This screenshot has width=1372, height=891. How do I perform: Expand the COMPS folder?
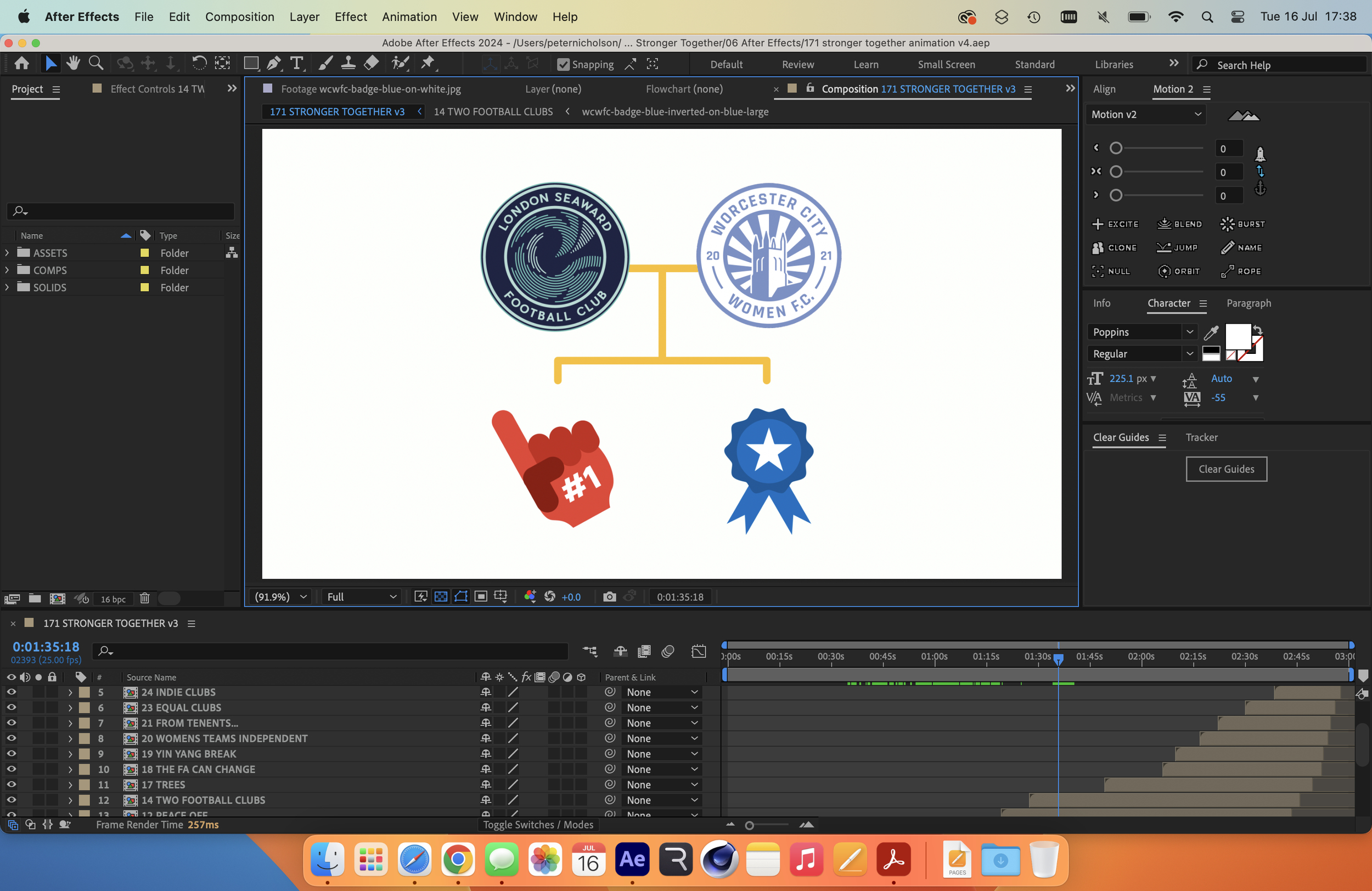click(7, 270)
